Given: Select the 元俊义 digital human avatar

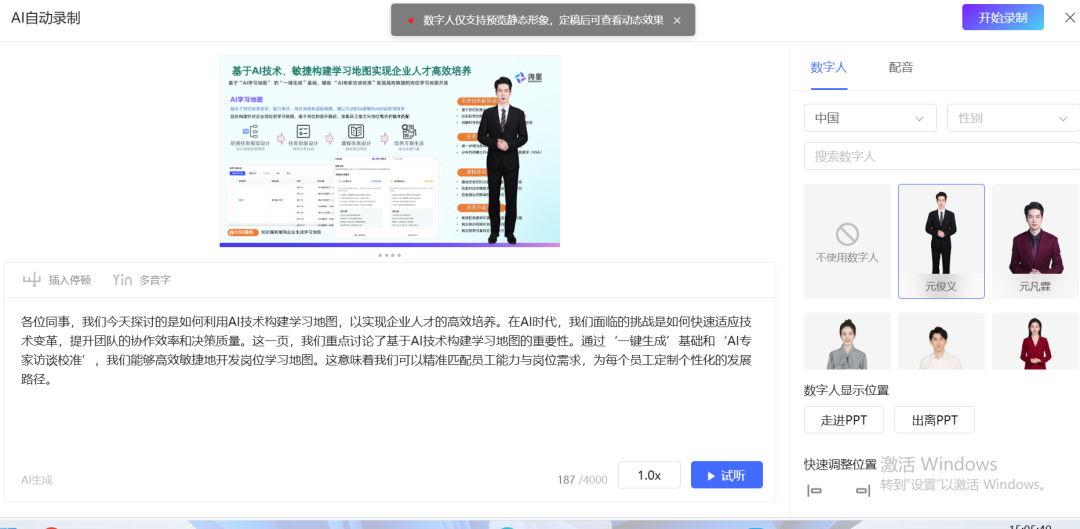Looking at the screenshot, I should tap(941, 241).
